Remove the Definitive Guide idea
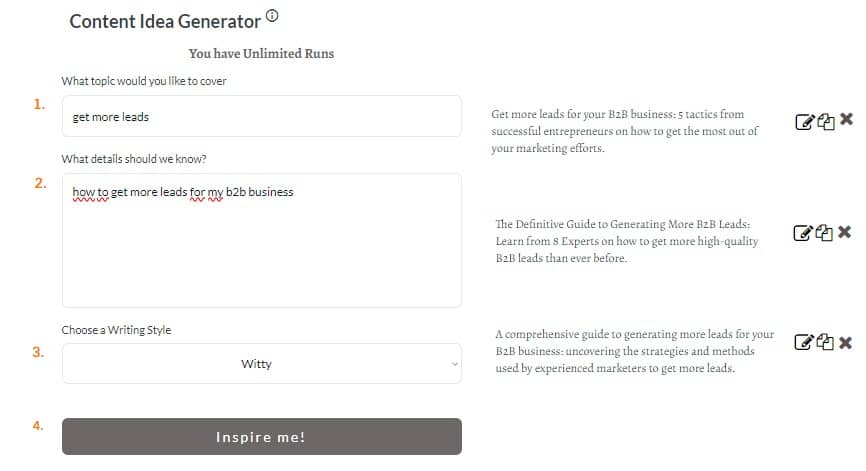The height and width of the screenshot is (471, 866). 844,231
